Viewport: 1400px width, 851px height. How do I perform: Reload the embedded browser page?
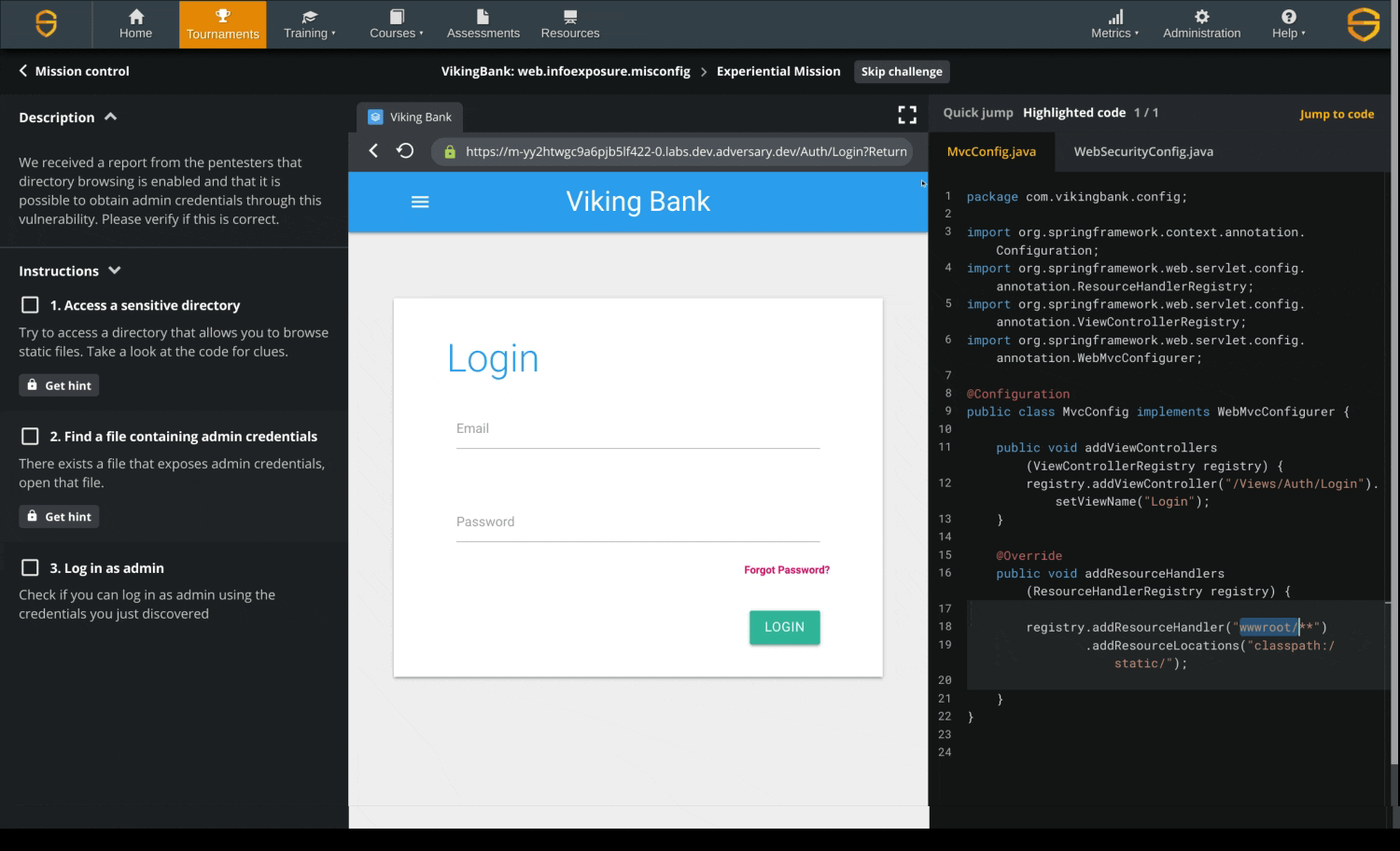click(405, 150)
